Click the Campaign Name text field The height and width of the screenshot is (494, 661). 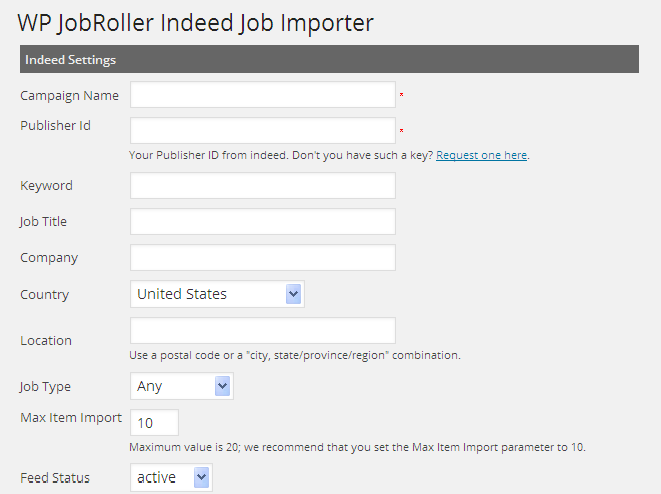(263, 95)
